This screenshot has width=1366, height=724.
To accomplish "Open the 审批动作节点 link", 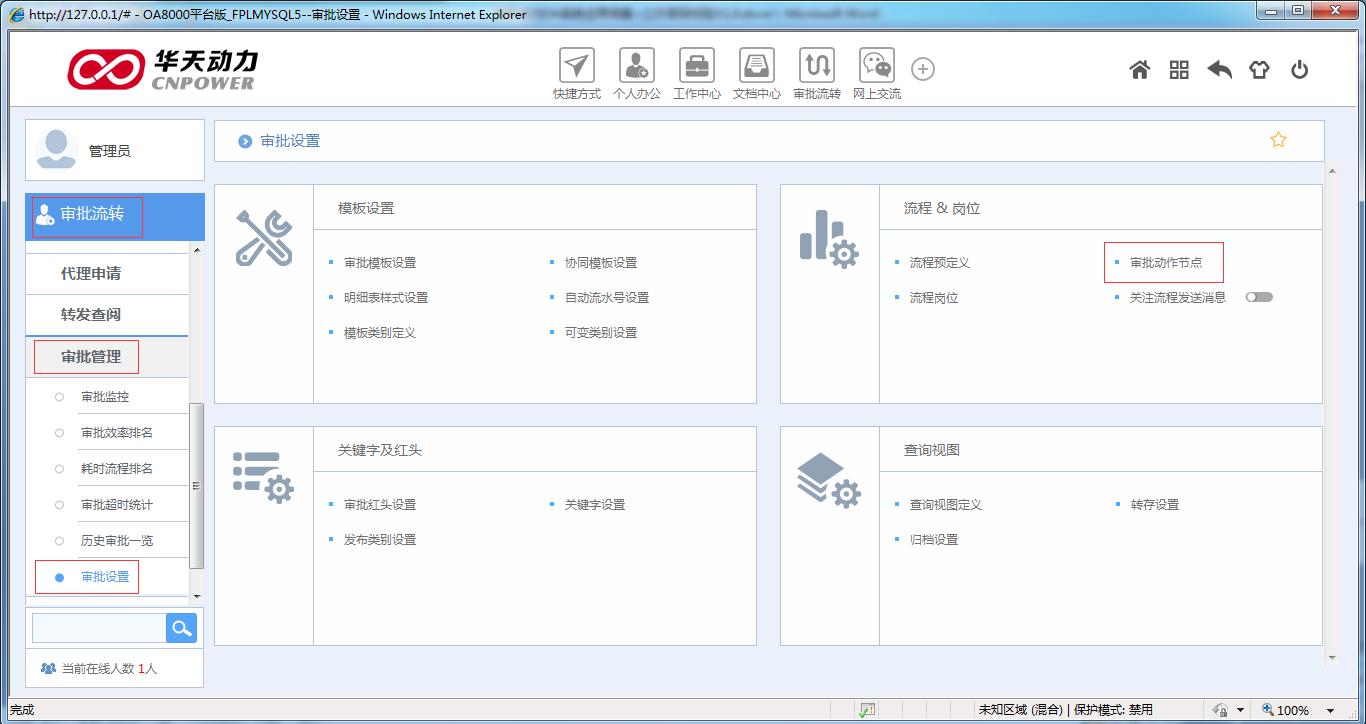I will (1163, 262).
